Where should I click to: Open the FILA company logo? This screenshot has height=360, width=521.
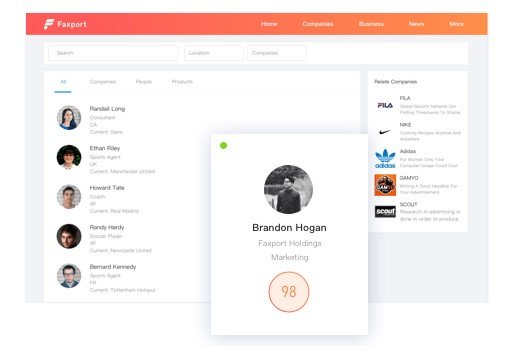click(x=385, y=105)
